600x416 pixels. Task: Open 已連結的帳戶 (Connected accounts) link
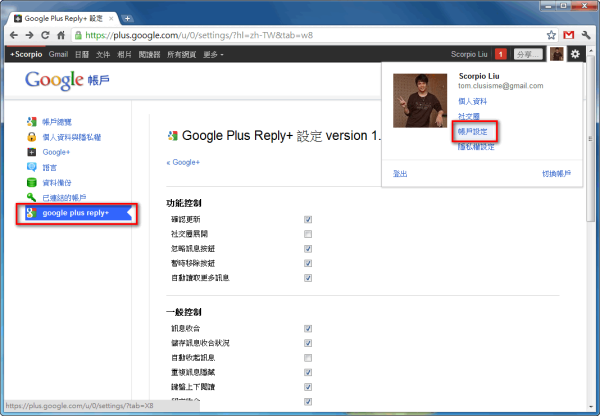tap(64, 198)
